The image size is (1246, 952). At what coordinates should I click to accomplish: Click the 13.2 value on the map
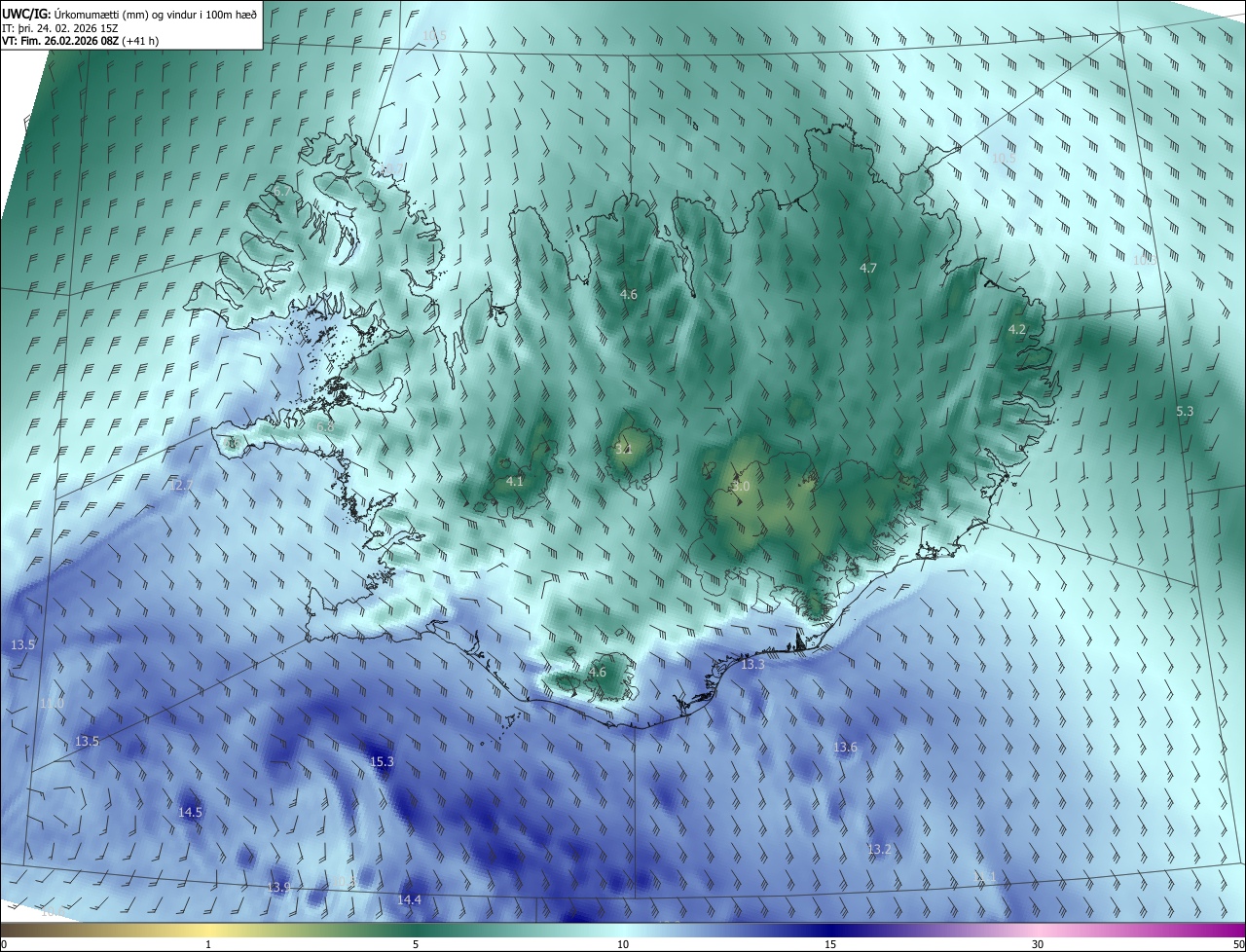click(879, 849)
